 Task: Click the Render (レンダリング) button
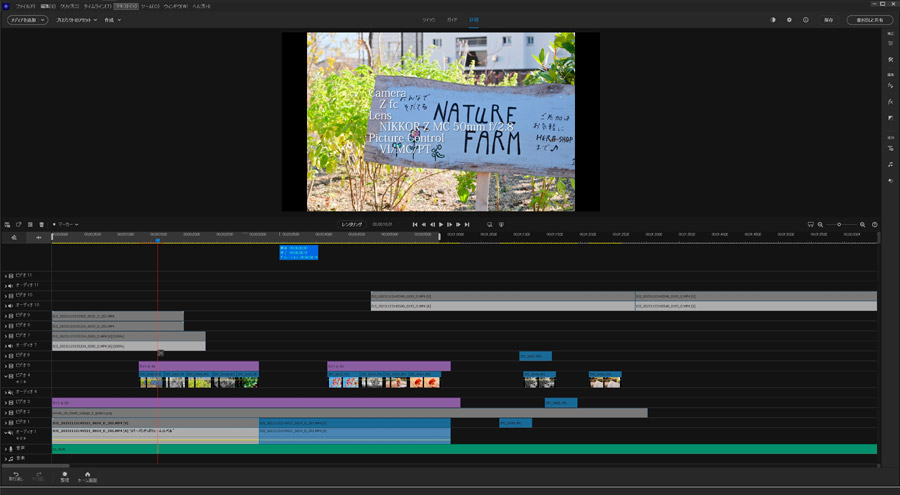(x=352, y=225)
